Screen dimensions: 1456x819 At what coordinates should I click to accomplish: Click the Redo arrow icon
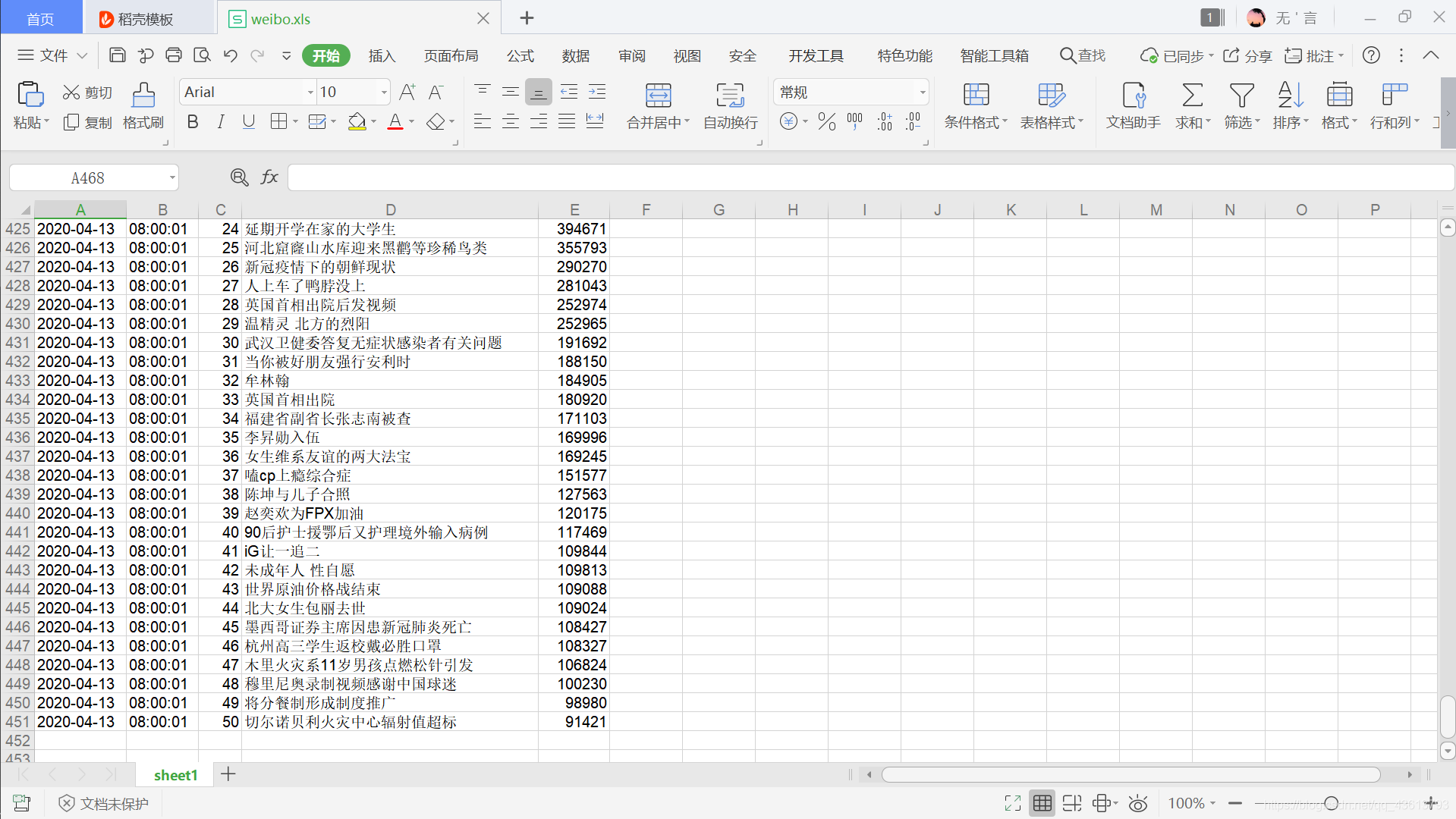(x=258, y=55)
